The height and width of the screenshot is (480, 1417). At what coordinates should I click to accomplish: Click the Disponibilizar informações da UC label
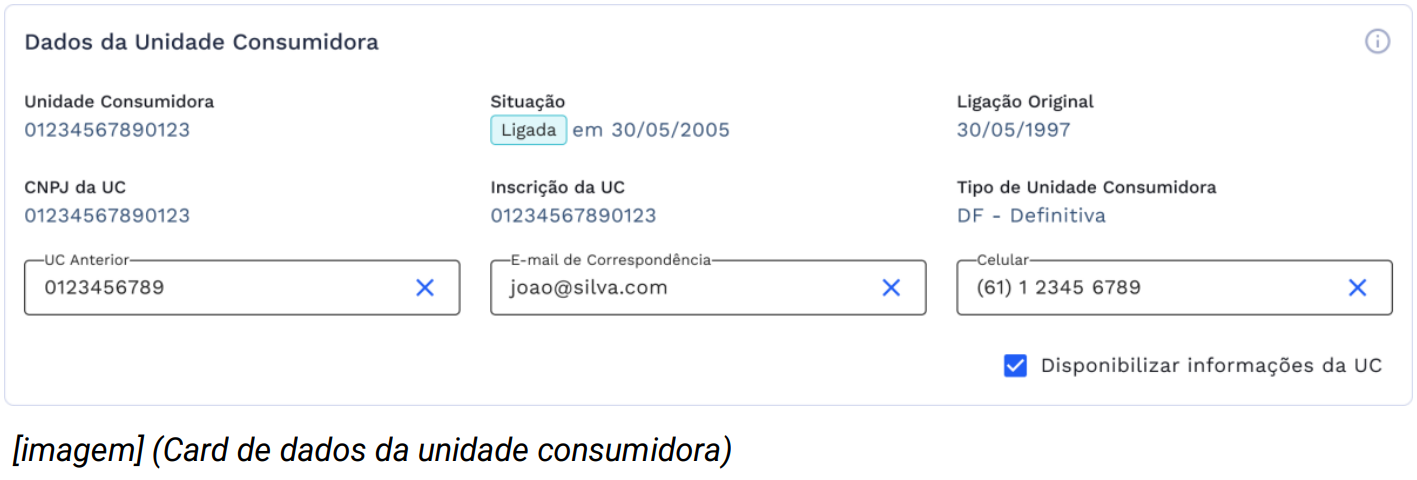pyautogui.click(x=1211, y=366)
